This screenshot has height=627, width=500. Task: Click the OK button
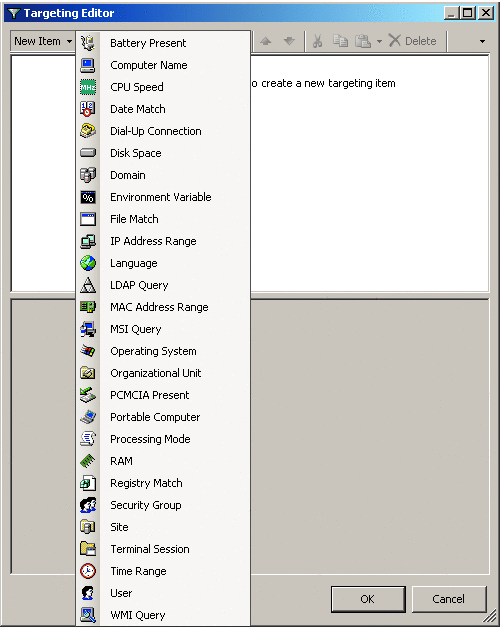click(x=368, y=599)
